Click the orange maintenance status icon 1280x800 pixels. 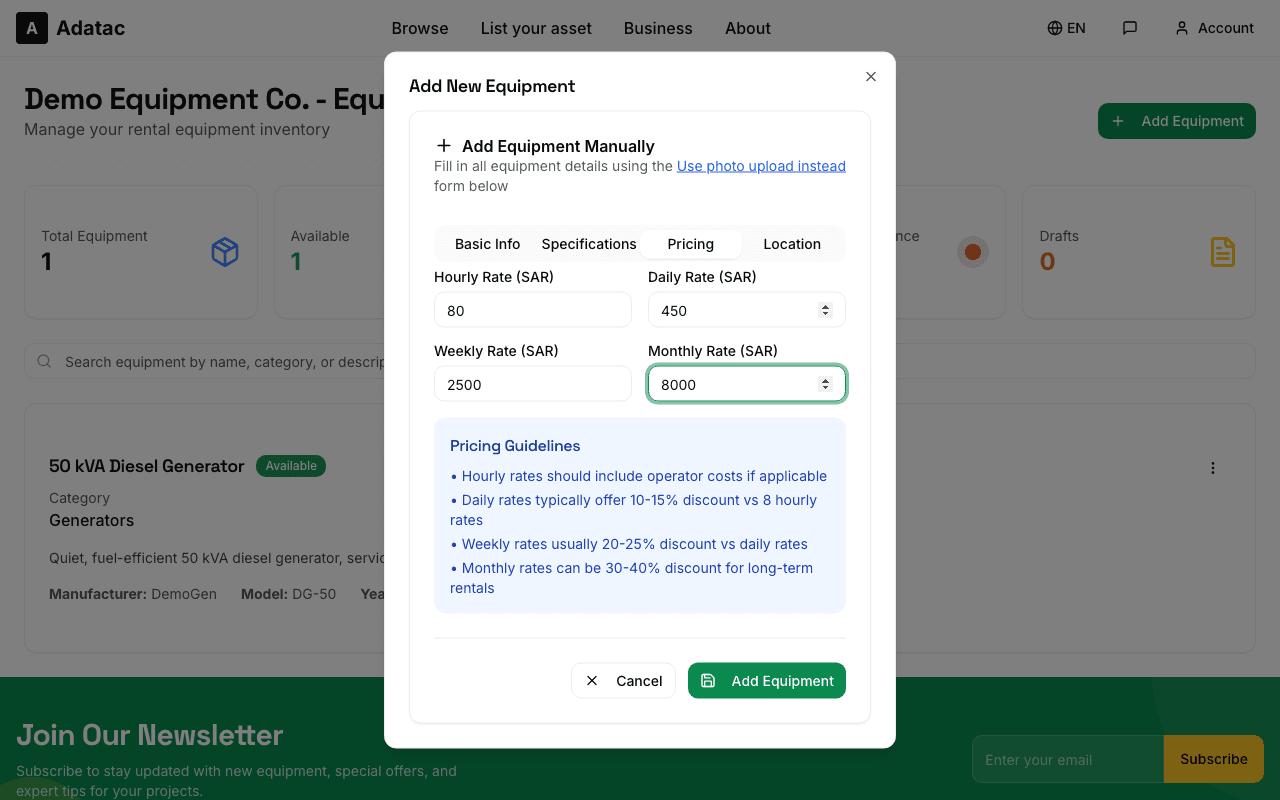972,252
